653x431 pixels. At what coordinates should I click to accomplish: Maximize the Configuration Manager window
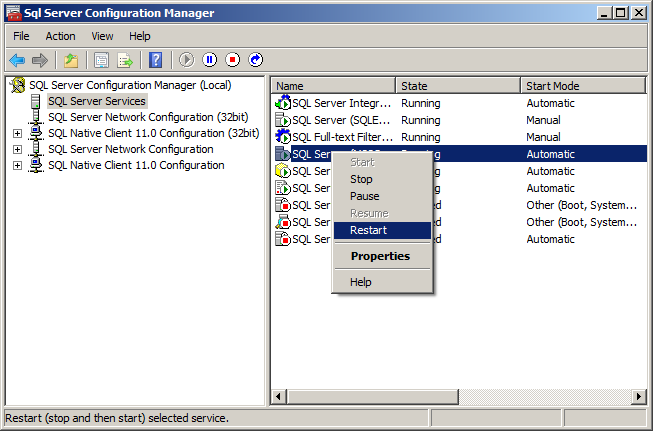click(x=621, y=13)
